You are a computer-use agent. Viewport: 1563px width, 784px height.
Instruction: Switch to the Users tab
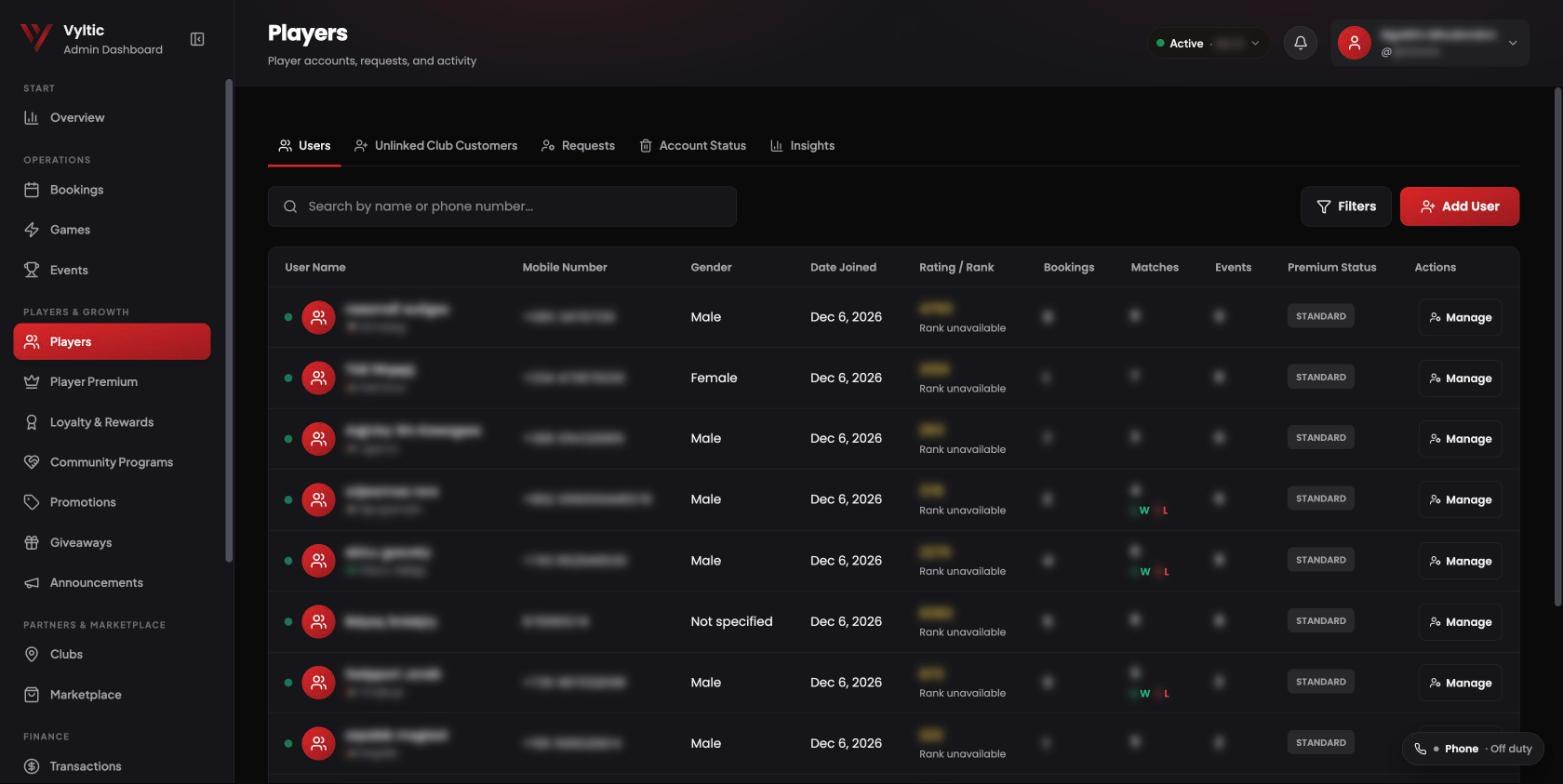click(305, 146)
